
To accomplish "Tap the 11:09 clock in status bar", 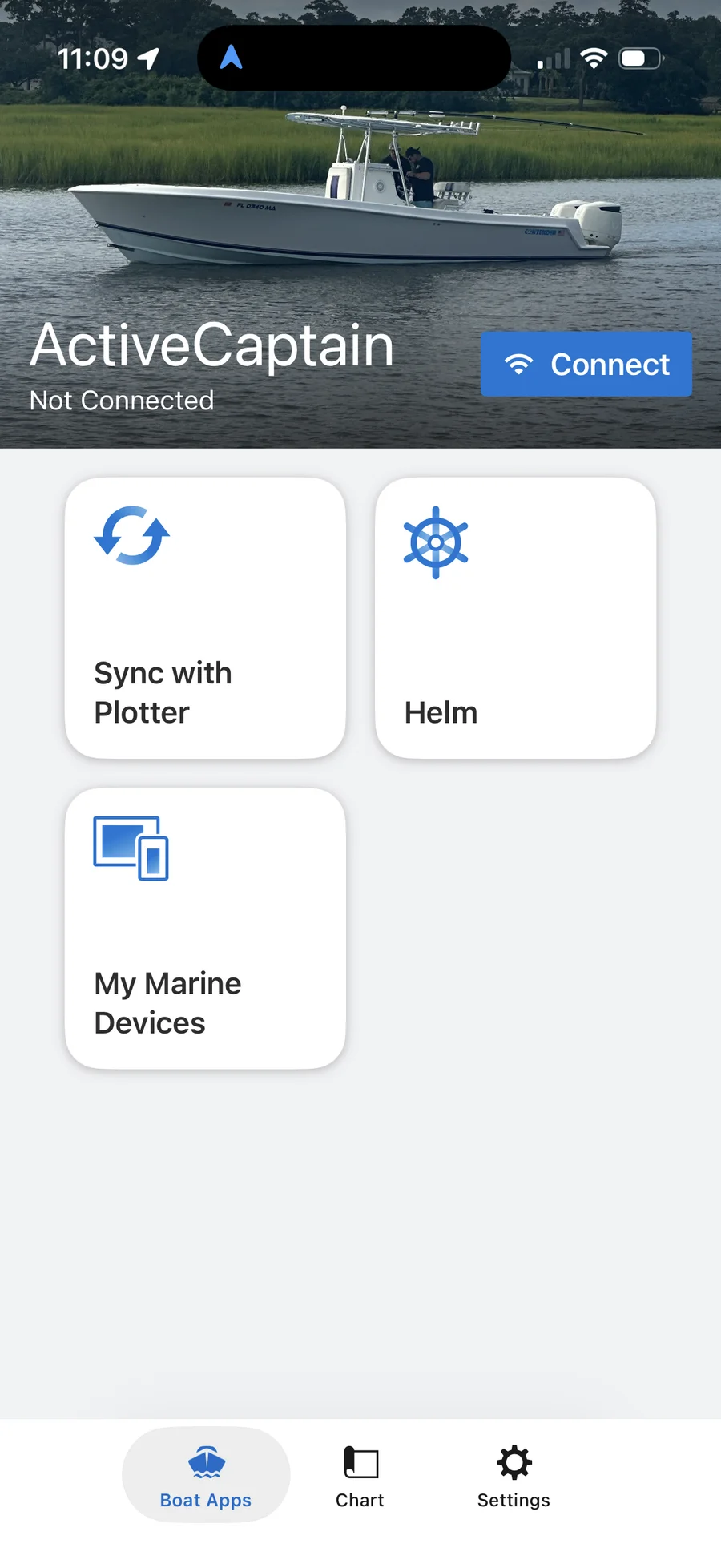I will click(x=93, y=58).
